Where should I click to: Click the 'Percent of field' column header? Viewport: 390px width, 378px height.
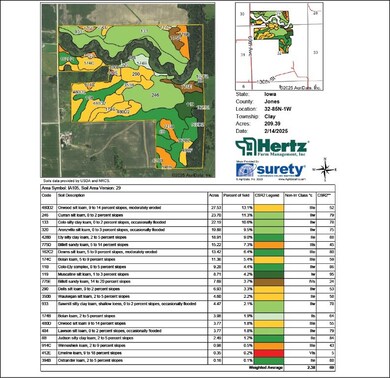(x=237, y=195)
